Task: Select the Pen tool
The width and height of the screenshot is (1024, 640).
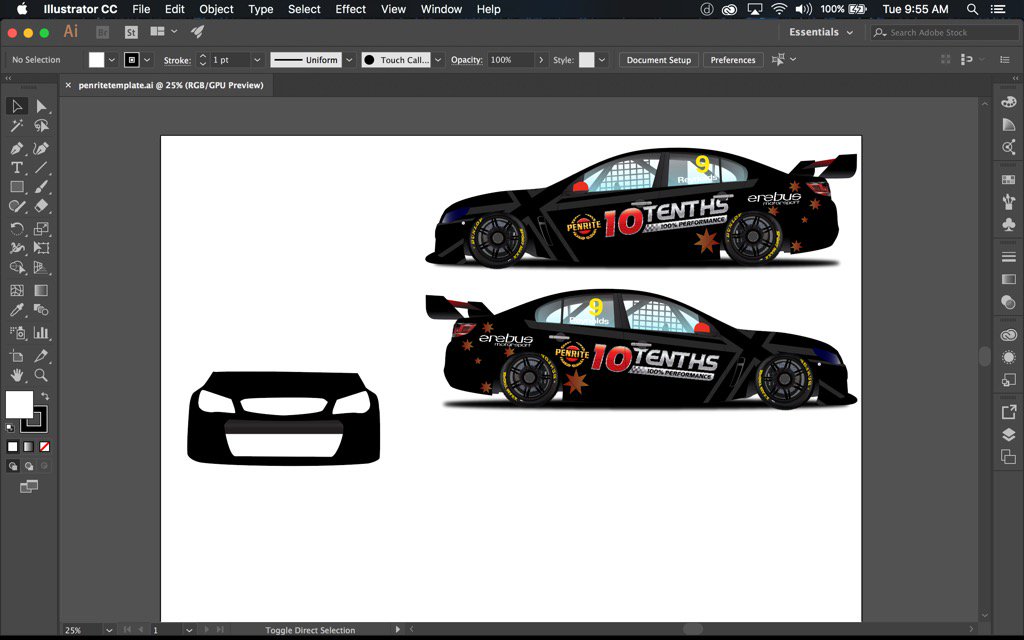Action: click(x=17, y=148)
